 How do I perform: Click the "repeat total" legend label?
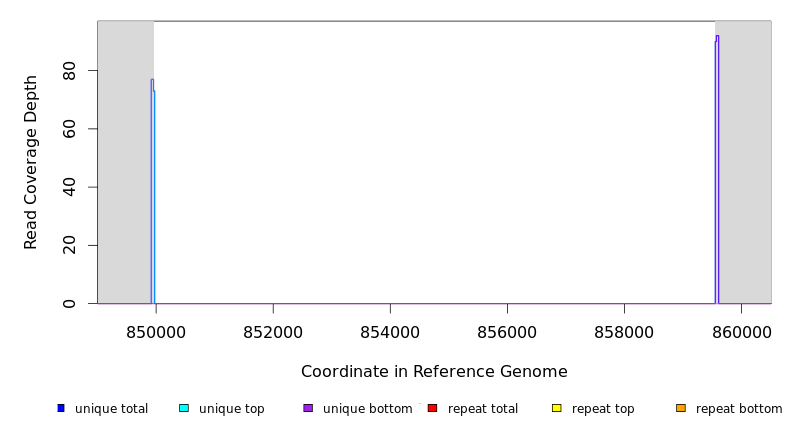[483, 409]
